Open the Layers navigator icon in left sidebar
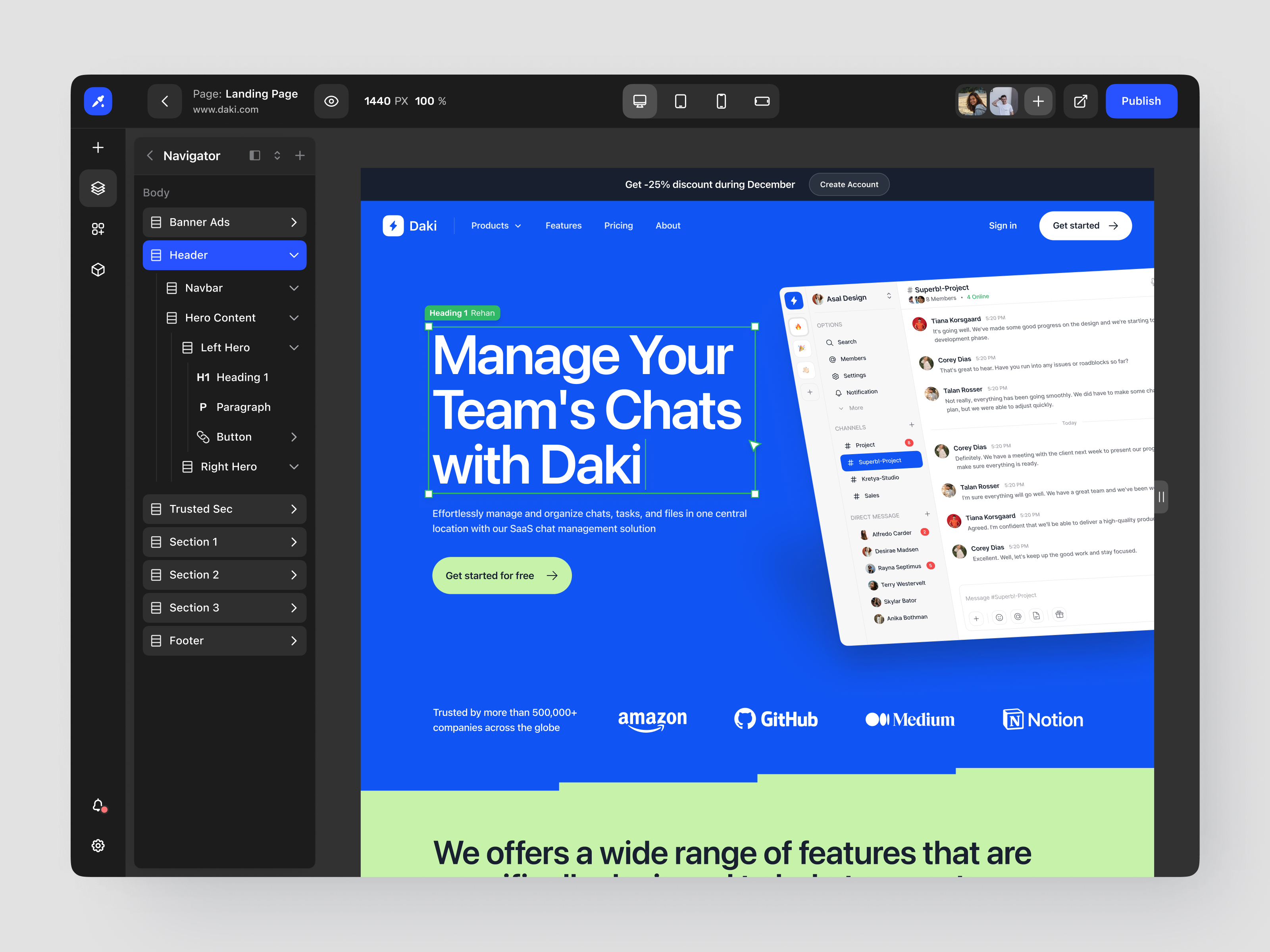 click(x=98, y=188)
